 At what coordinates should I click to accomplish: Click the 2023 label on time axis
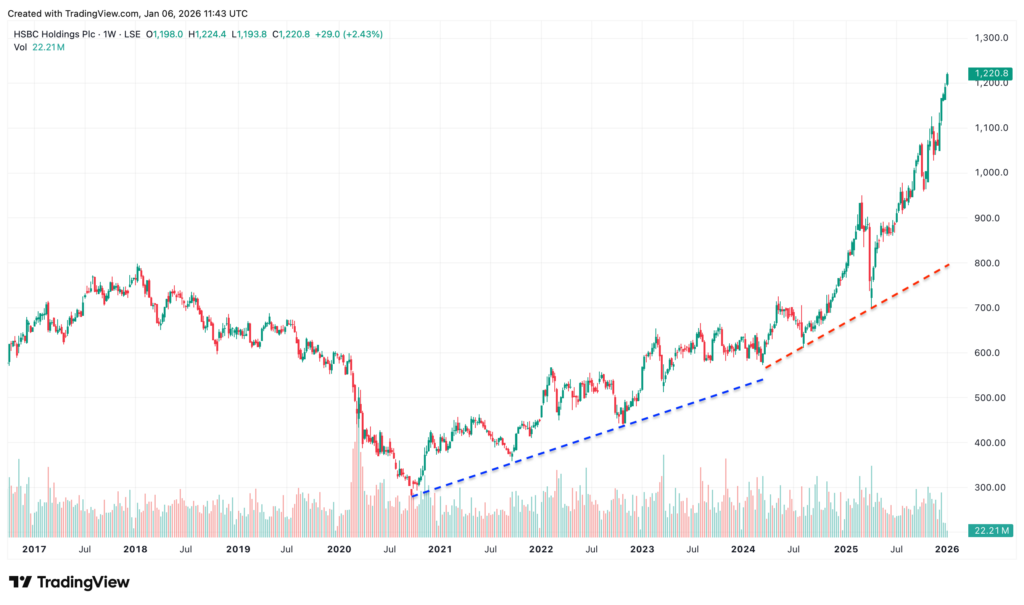click(x=642, y=549)
